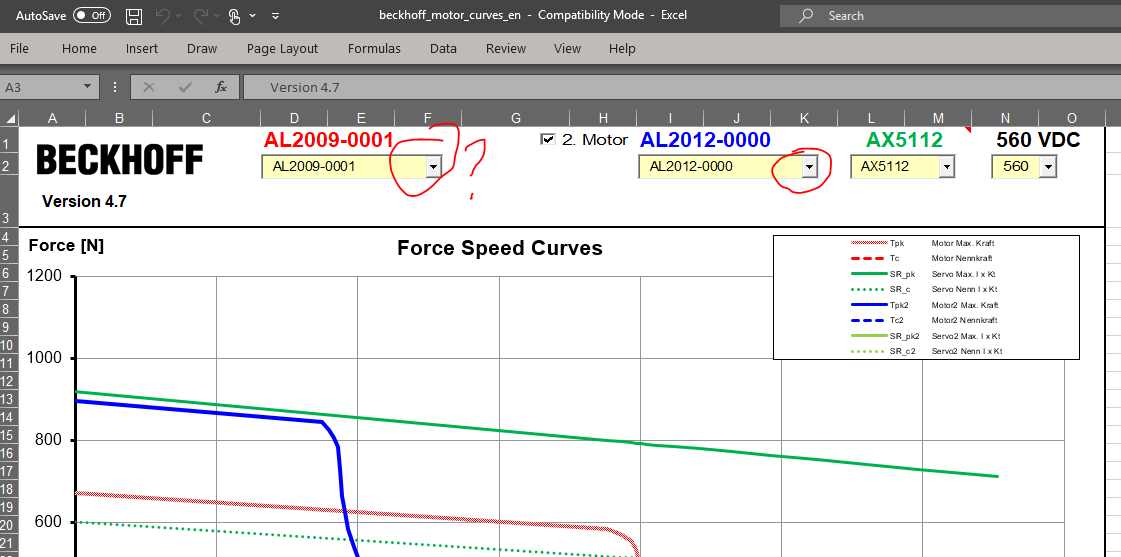
Task: Click the Enter checkmark formula bar icon
Action: point(186,87)
